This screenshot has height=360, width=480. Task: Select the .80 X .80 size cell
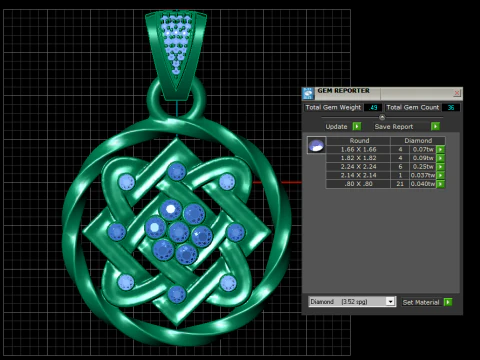click(x=358, y=184)
